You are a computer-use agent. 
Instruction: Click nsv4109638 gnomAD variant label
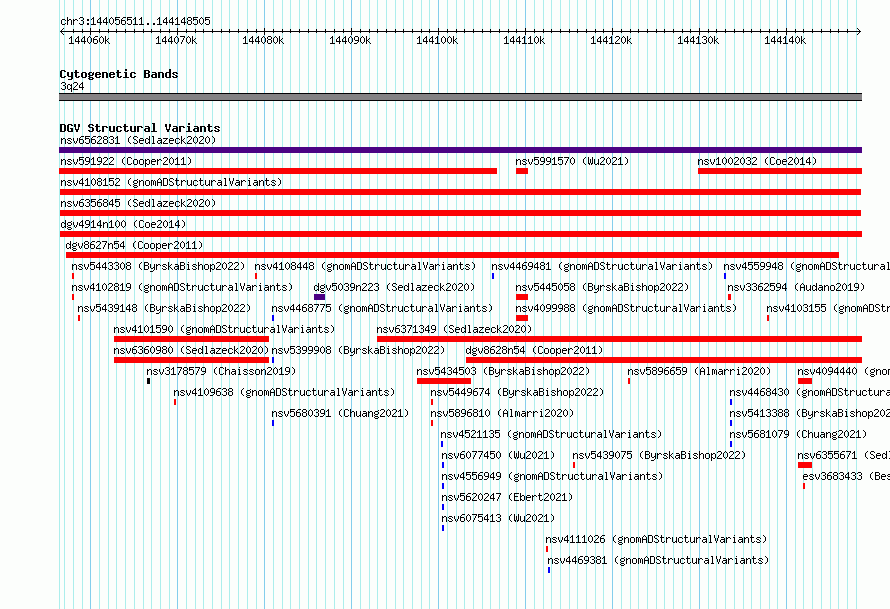284,392
